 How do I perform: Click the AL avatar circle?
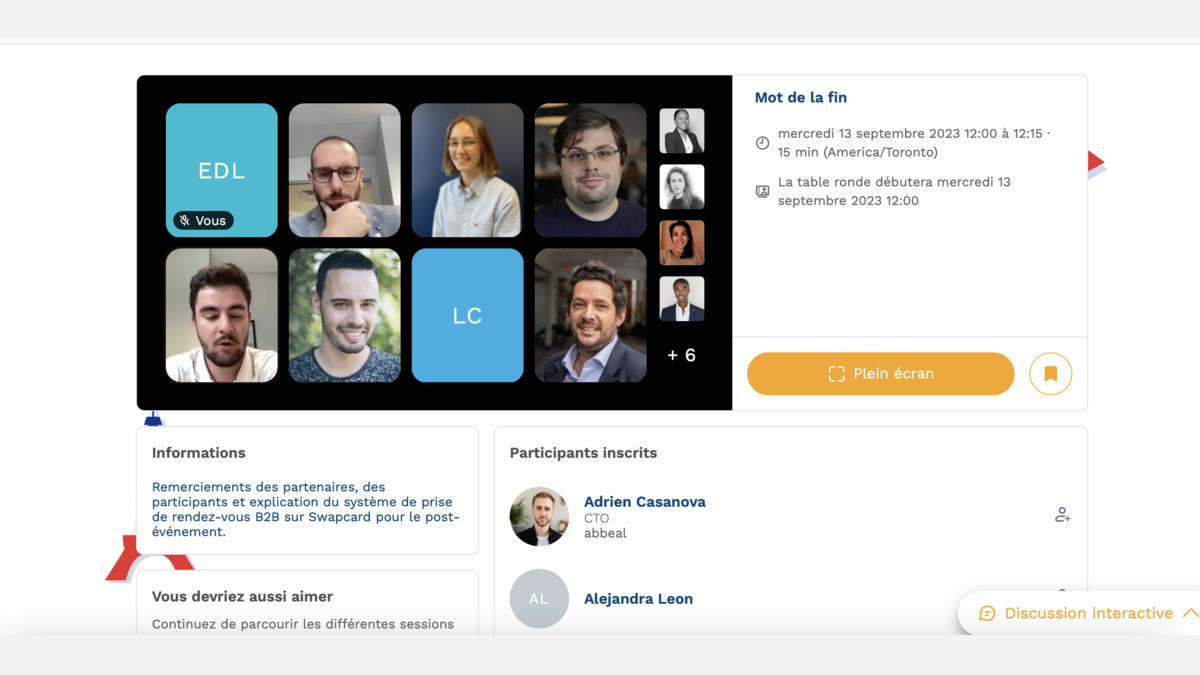coord(539,599)
